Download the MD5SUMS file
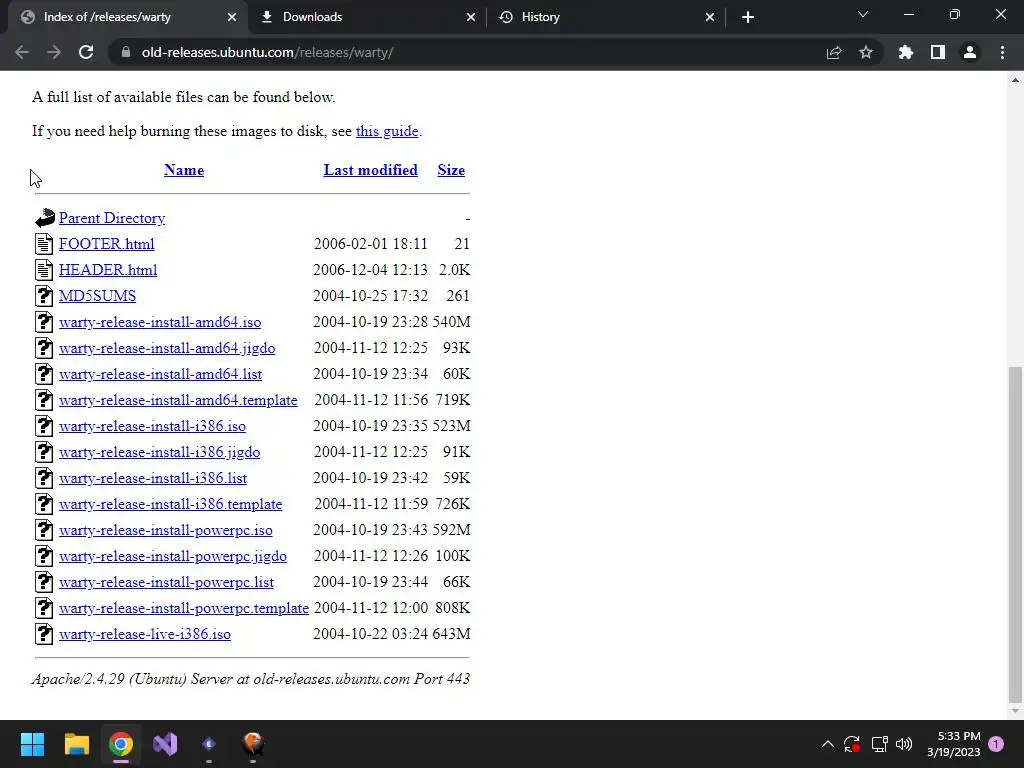 click(97, 296)
